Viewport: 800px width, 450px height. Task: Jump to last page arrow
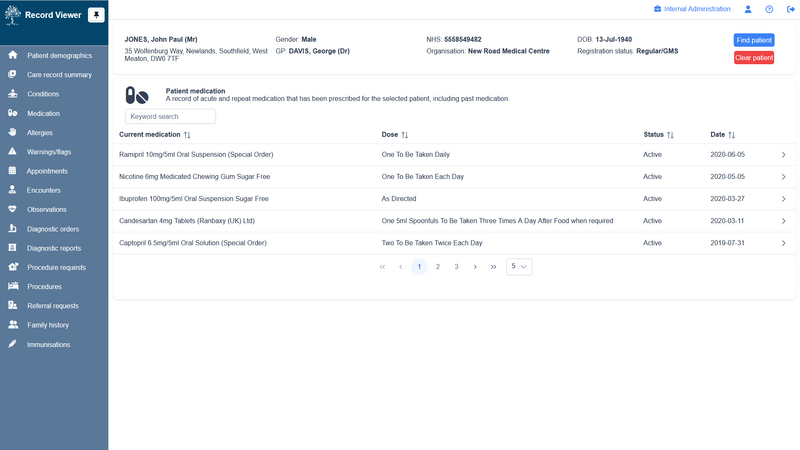tap(493, 266)
